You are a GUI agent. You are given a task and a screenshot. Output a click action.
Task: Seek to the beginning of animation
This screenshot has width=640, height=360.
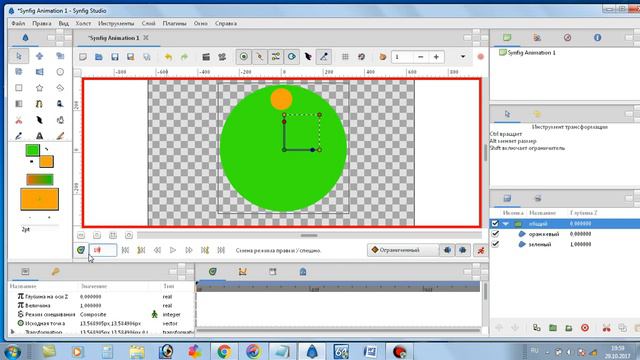[x=125, y=250]
